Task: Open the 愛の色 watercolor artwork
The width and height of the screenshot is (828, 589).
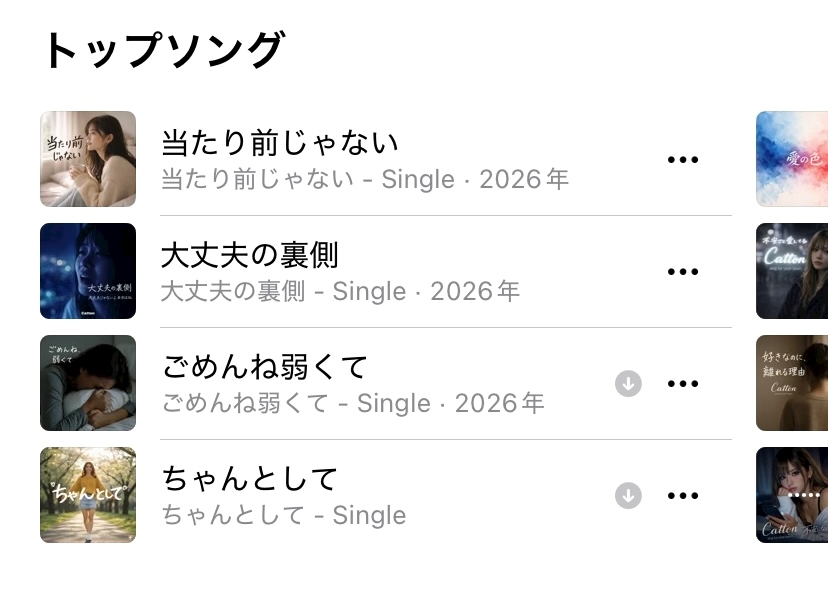Action: 792,159
